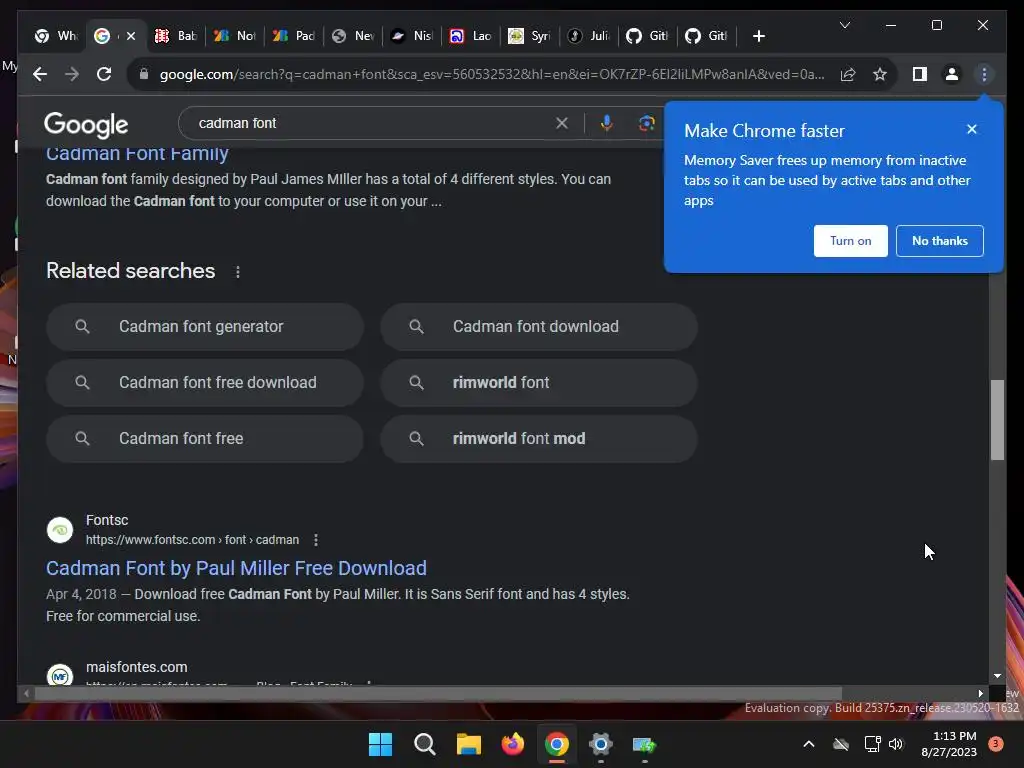The width and height of the screenshot is (1024, 768).
Task: Go back to the previous page
Action: [x=40, y=74]
